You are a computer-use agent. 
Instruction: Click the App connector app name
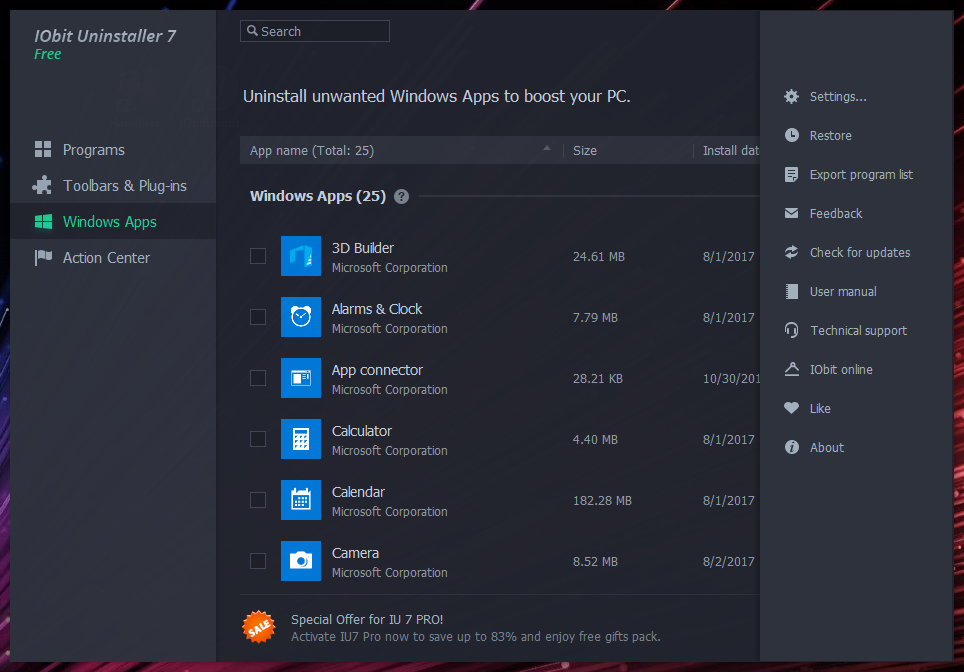coord(377,370)
